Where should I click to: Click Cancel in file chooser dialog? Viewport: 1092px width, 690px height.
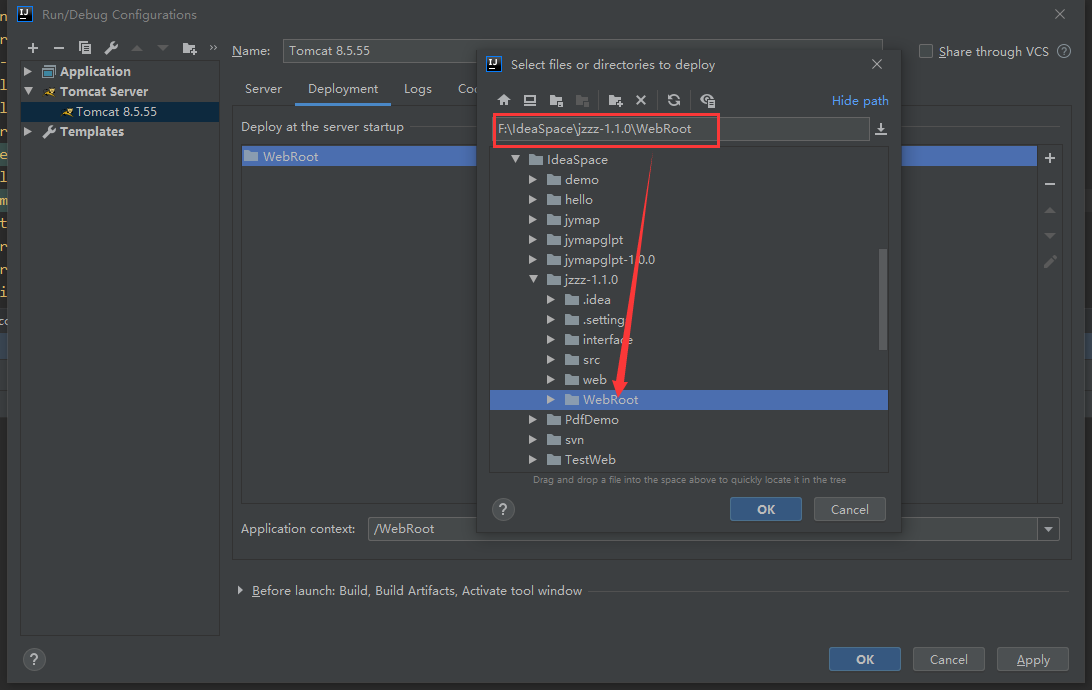coord(850,510)
